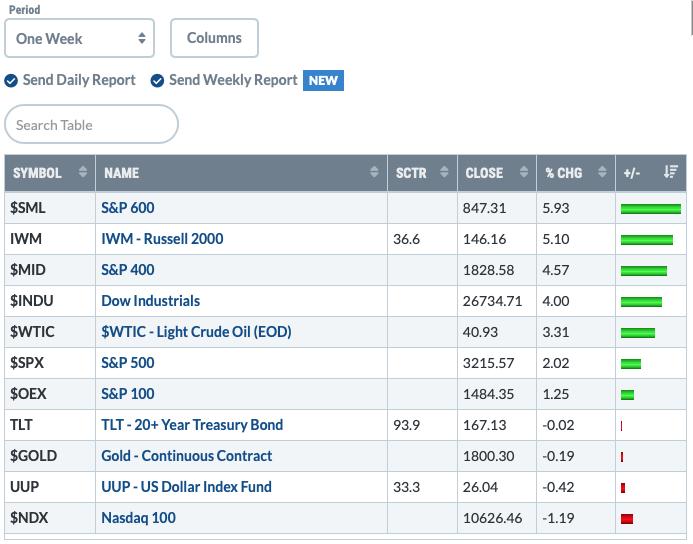Viewport: 693px width, 544px height.
Task: Open the IWM - Russell 2000 link
Action: pos(162,239)
